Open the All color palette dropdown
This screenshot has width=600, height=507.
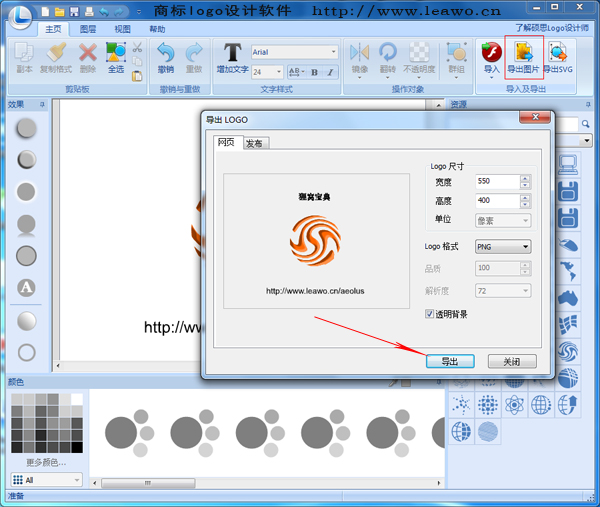47,480
